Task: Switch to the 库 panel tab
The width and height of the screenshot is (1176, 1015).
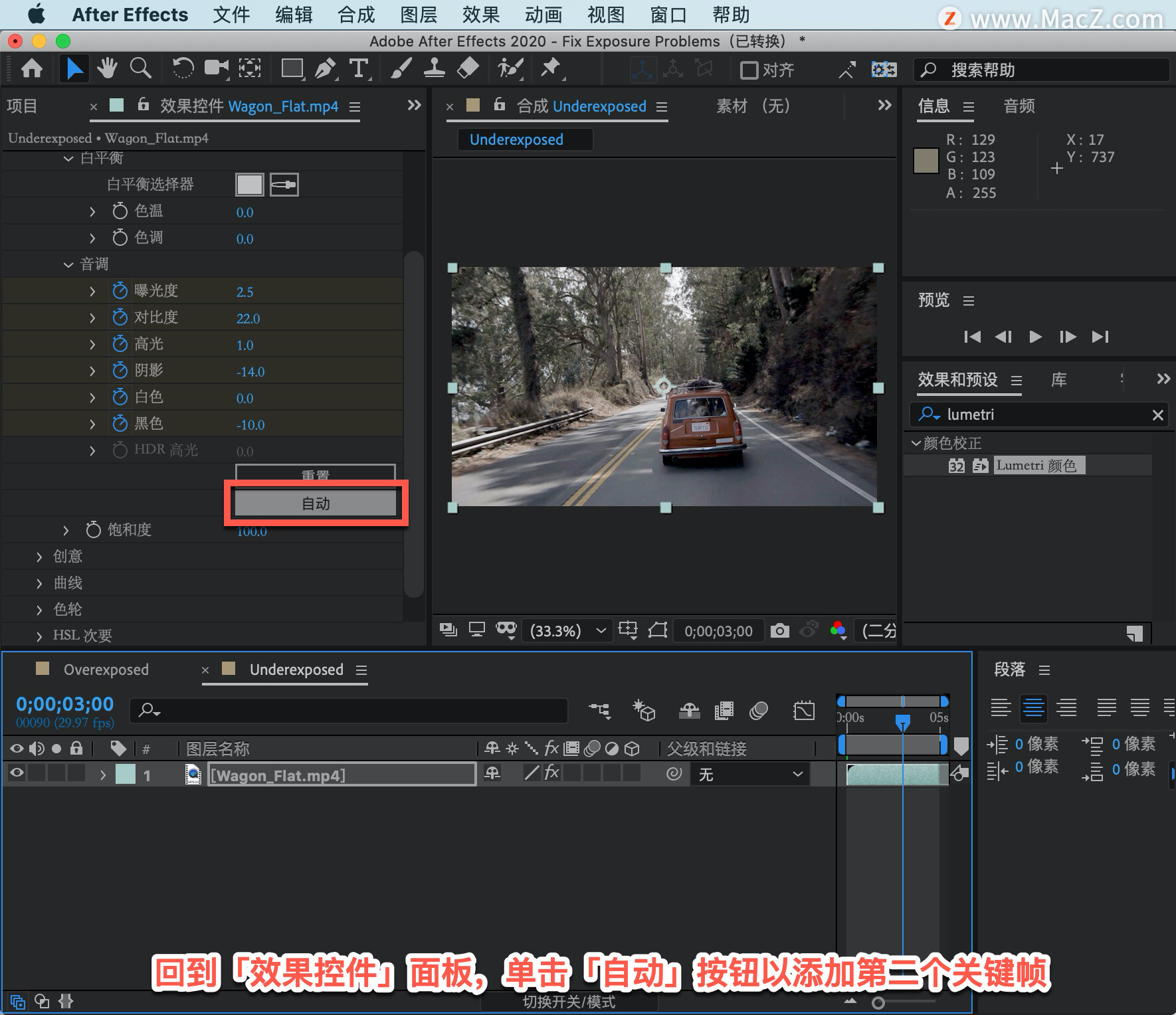Action: pyautogui.click(x=1059, y=380)
